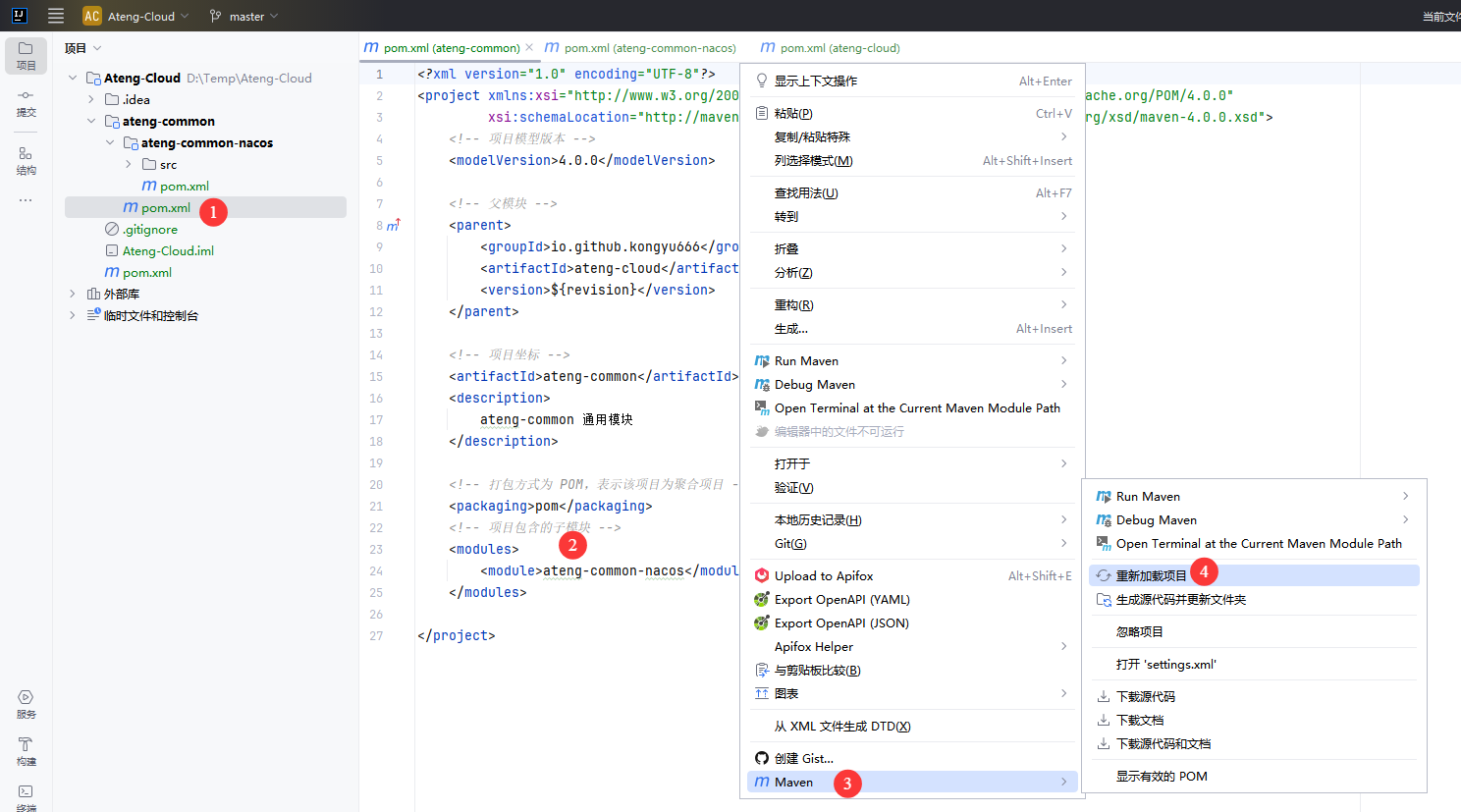Choose Upload to Apifox menu entry
1461x812 pixels.
pyautogui.click(x=823, y=576)
